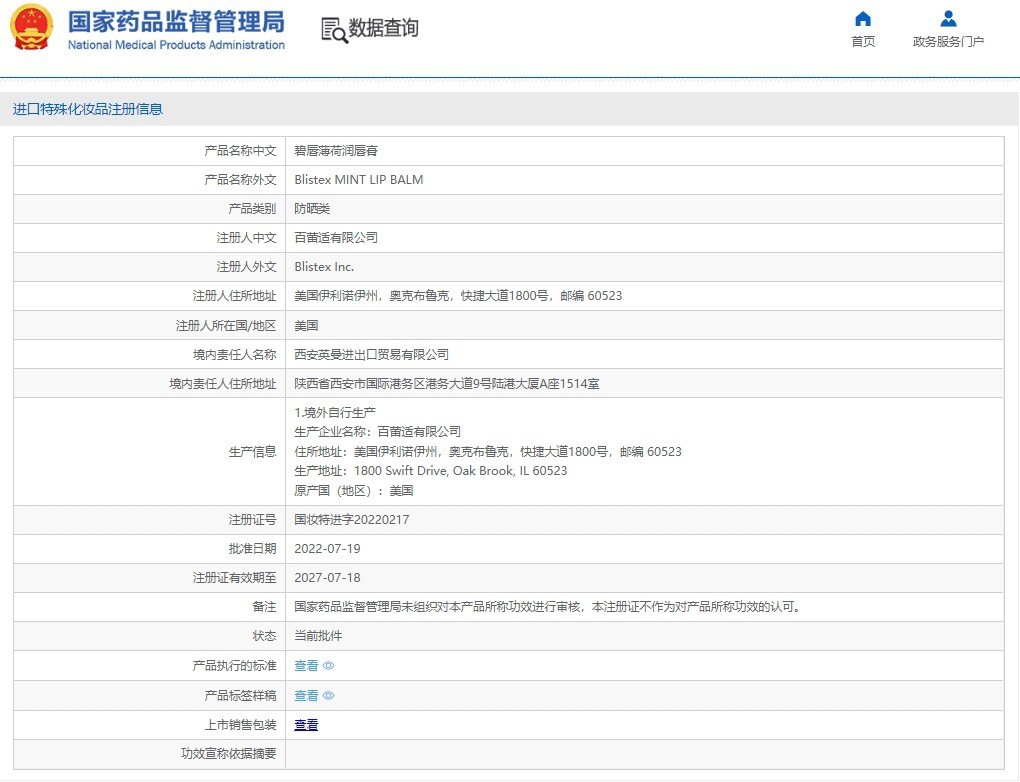Click the 1800 Swift Drive production address line
This screenshot has width=1020, height=782.
click(431, 471)
